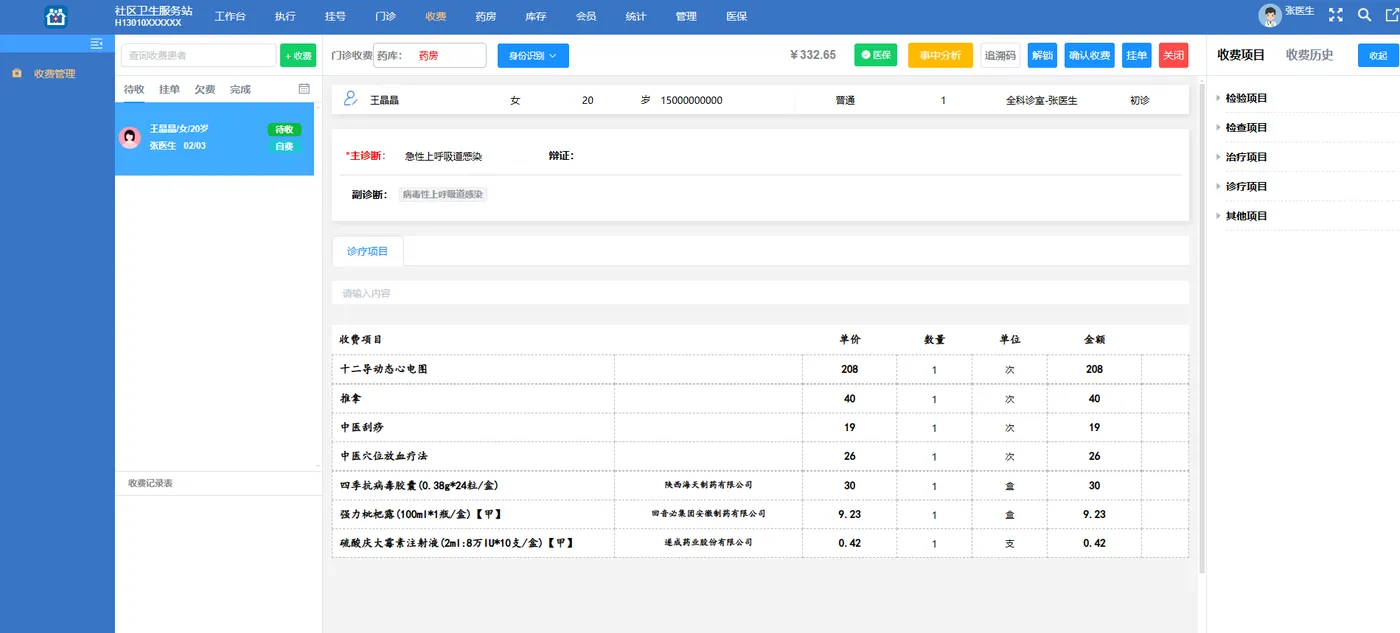Open the 会员 menu
This screenshot has width=1400, height=633.
tap(586, 17)
